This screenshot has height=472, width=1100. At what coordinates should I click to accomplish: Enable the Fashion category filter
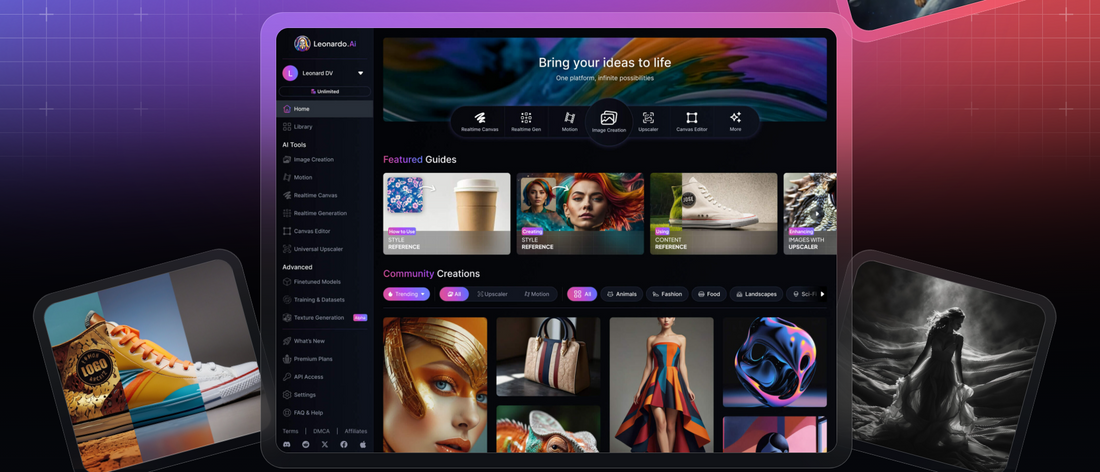point(667,294)
